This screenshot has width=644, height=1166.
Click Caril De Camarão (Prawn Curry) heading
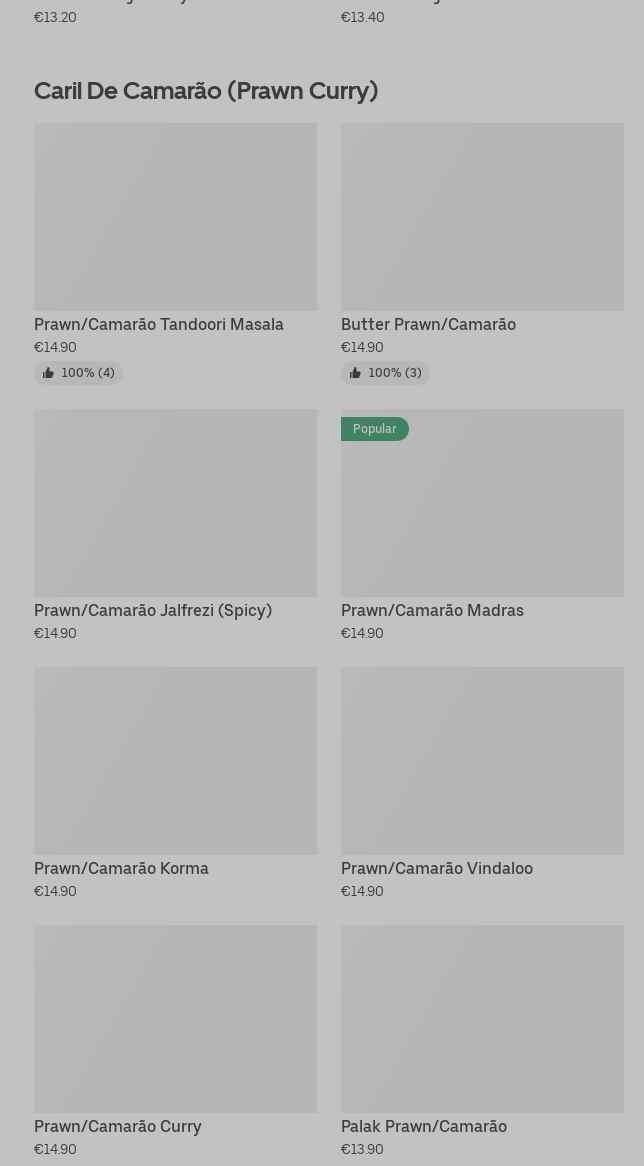click(206, 91)
